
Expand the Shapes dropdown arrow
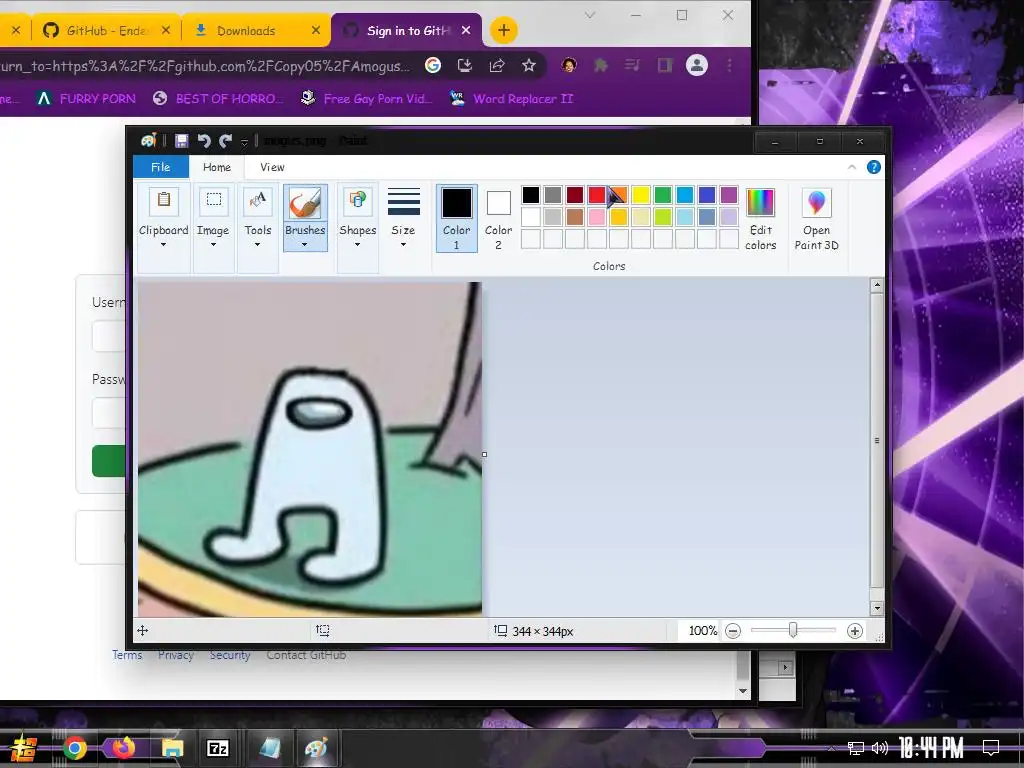357,244
